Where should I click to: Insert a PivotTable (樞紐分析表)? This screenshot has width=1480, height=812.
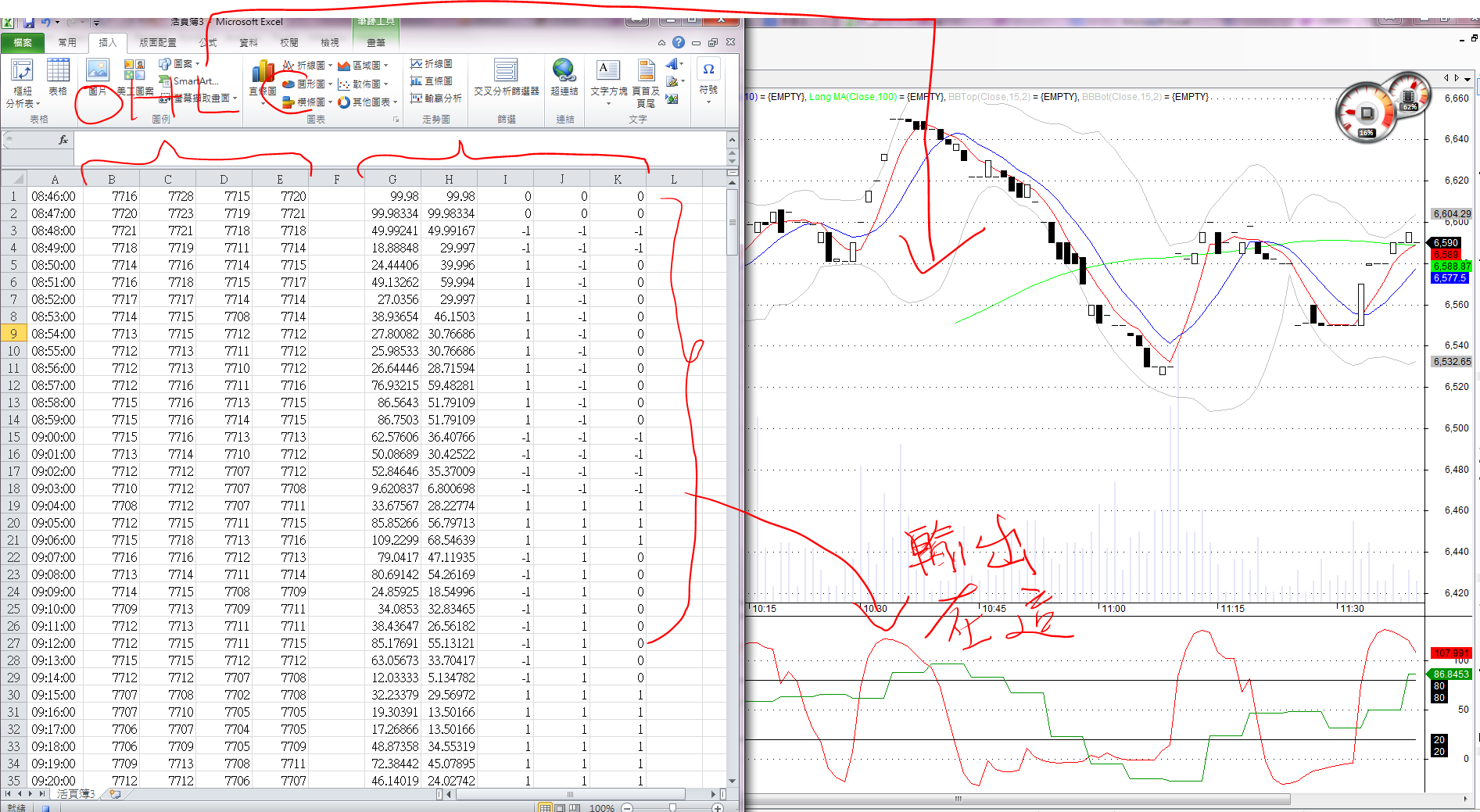click(x=22, y=82)
